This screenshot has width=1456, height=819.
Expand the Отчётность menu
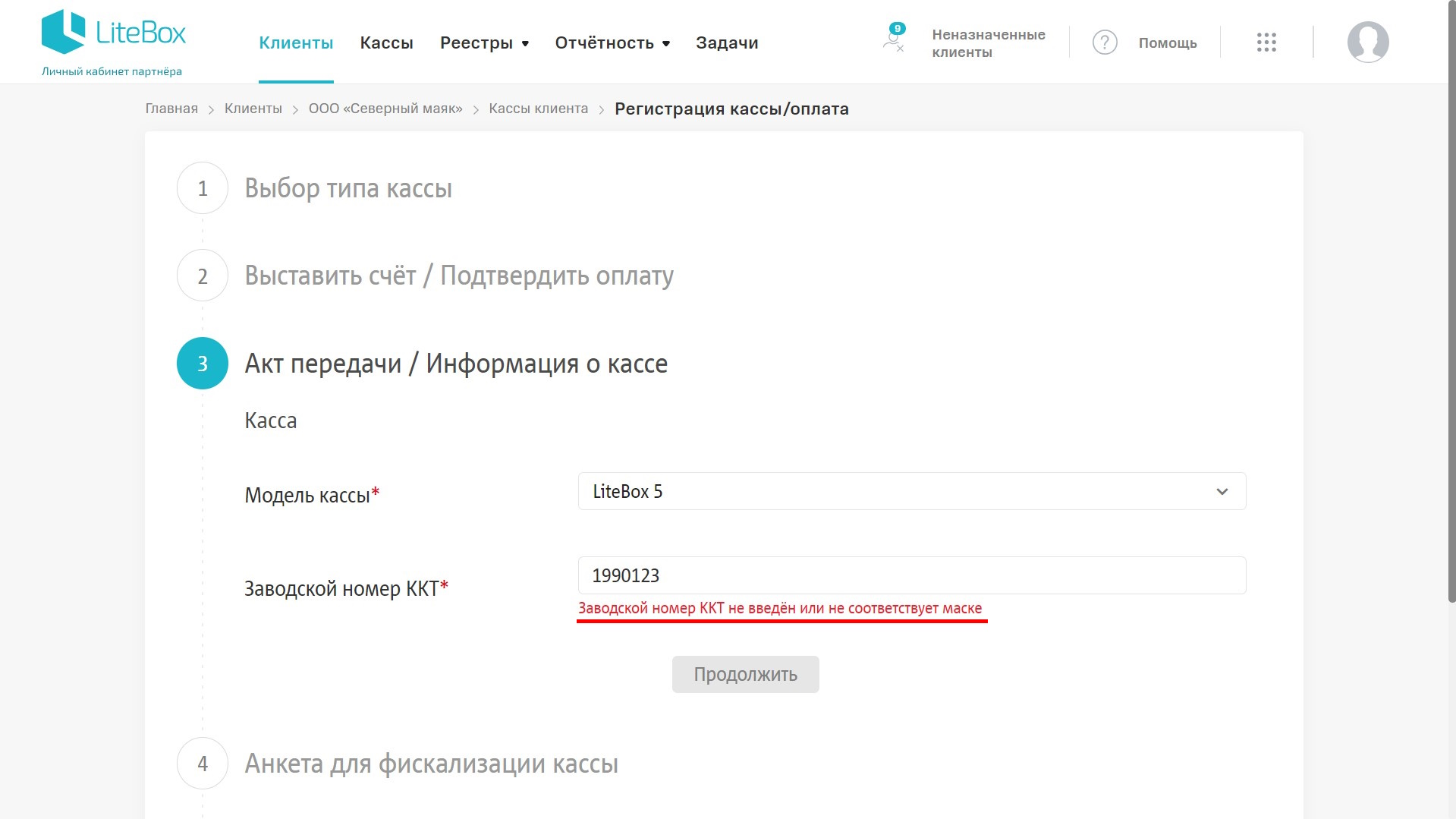coord(612,43)
